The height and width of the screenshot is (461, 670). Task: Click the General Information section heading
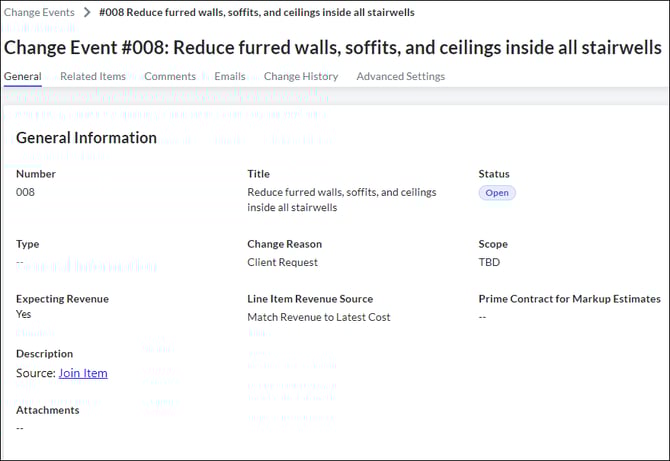tap(86, 138)
